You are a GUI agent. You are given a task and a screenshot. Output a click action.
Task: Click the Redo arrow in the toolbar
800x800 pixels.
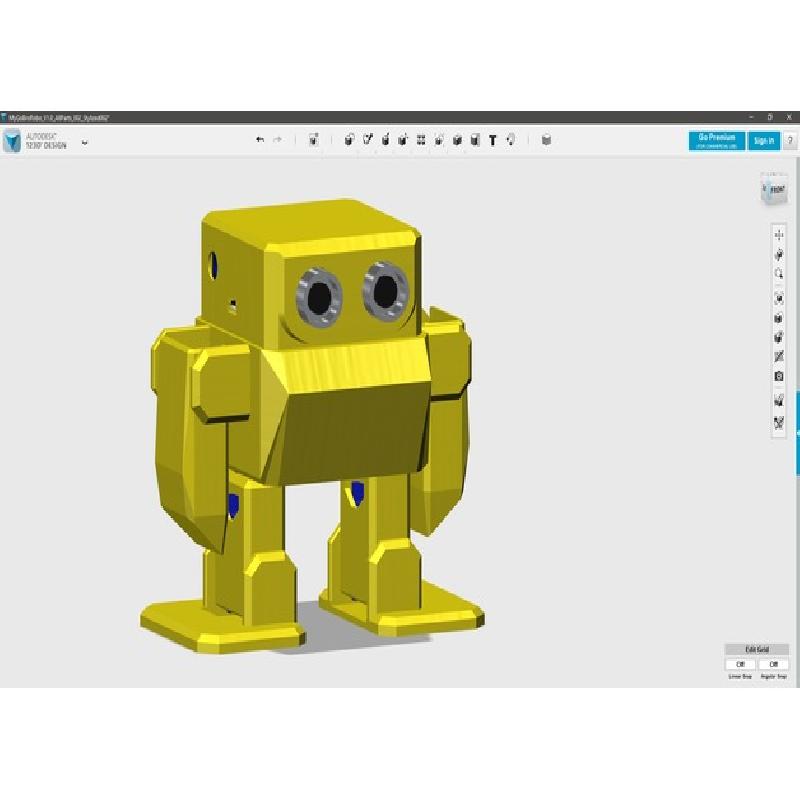coord(277,141)
